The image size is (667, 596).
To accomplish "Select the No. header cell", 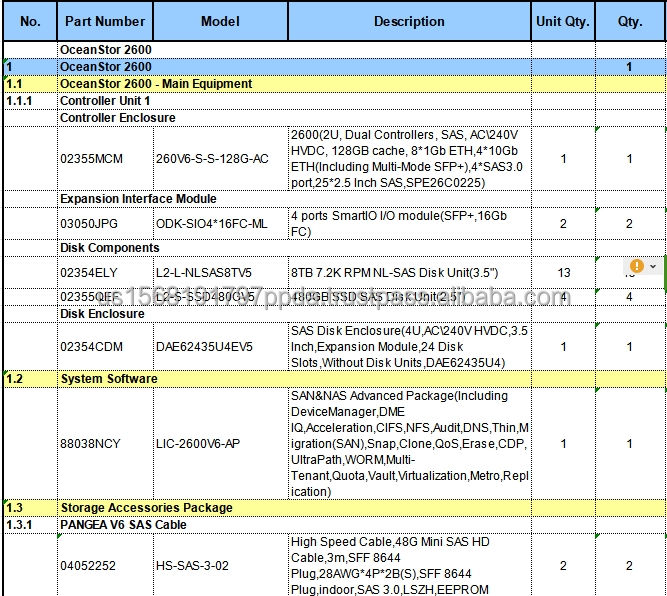I will pyautogui.click(x=30, y=21).
